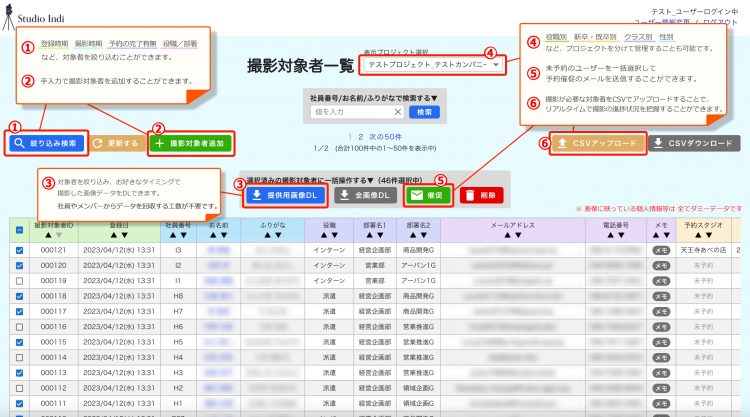The height and width of the screenshot is (417, 750).
Task: Sort お名前 column descending
Action: [x=224, y=235]
